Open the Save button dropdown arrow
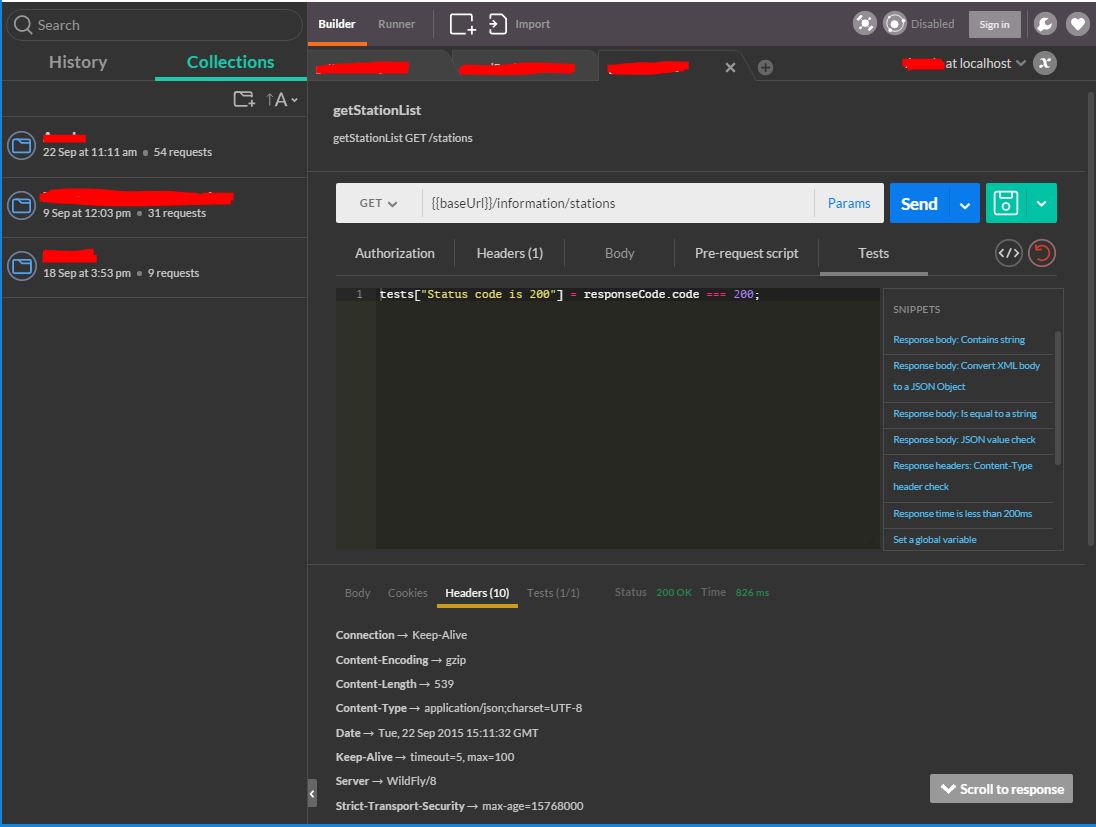Image resolution: width=1096 pixels, height=827 pixels. (1041, 203)
